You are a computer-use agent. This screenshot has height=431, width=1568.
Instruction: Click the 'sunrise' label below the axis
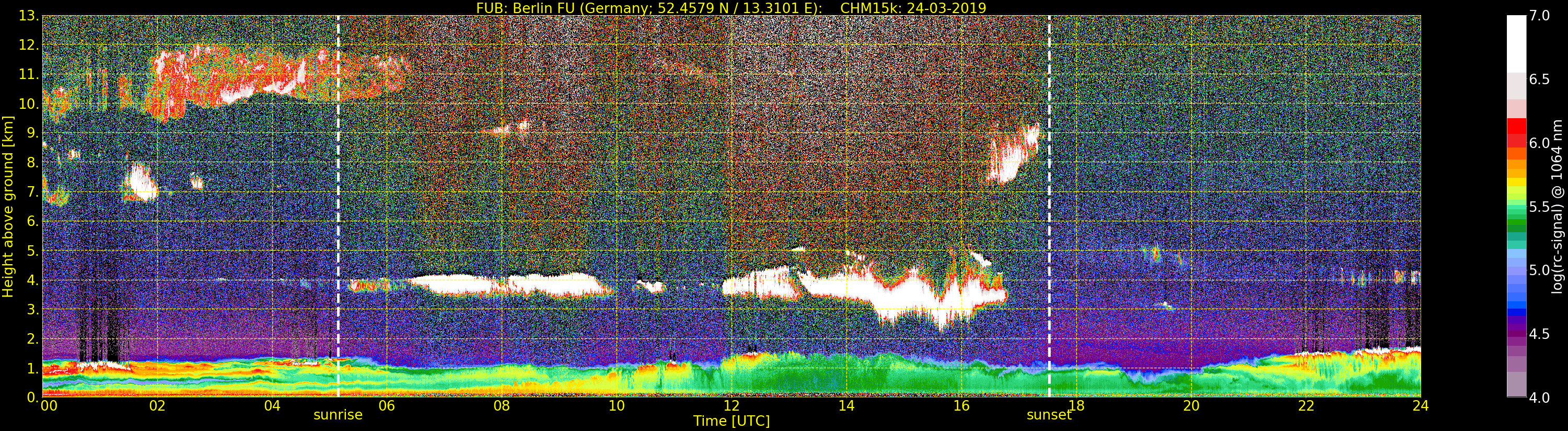(338, 415)
